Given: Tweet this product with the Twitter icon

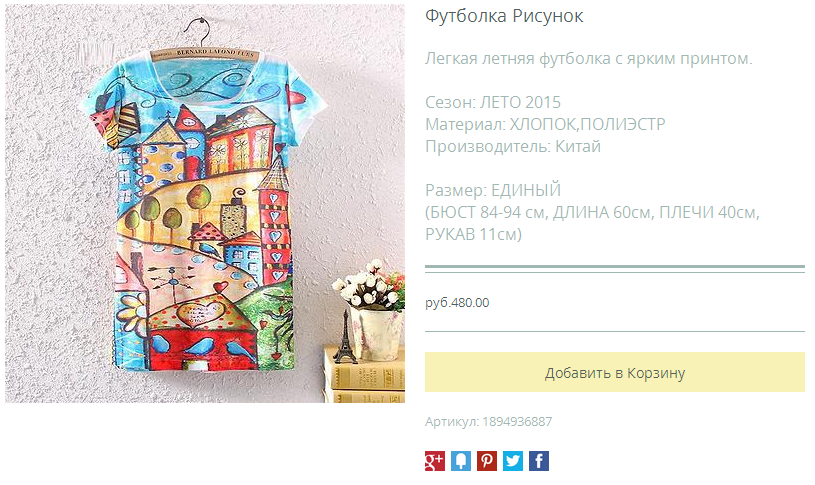Looking at the screenshot, I should point(512,461).
